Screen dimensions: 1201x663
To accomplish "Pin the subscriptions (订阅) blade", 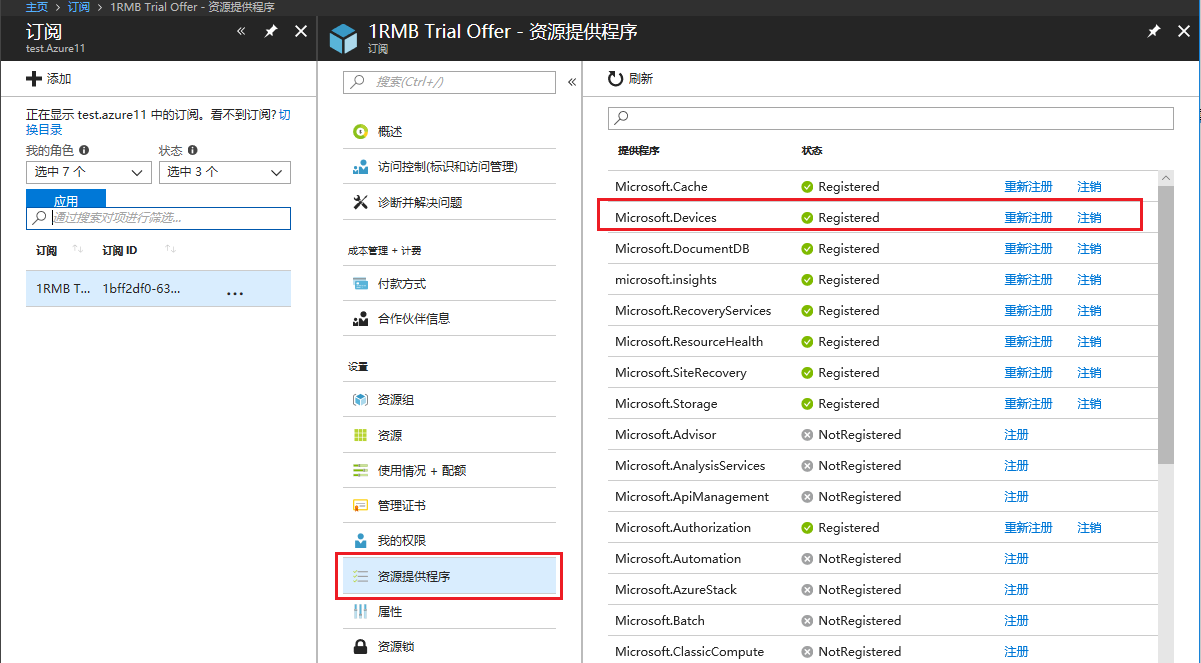I will tap(271, 32).
